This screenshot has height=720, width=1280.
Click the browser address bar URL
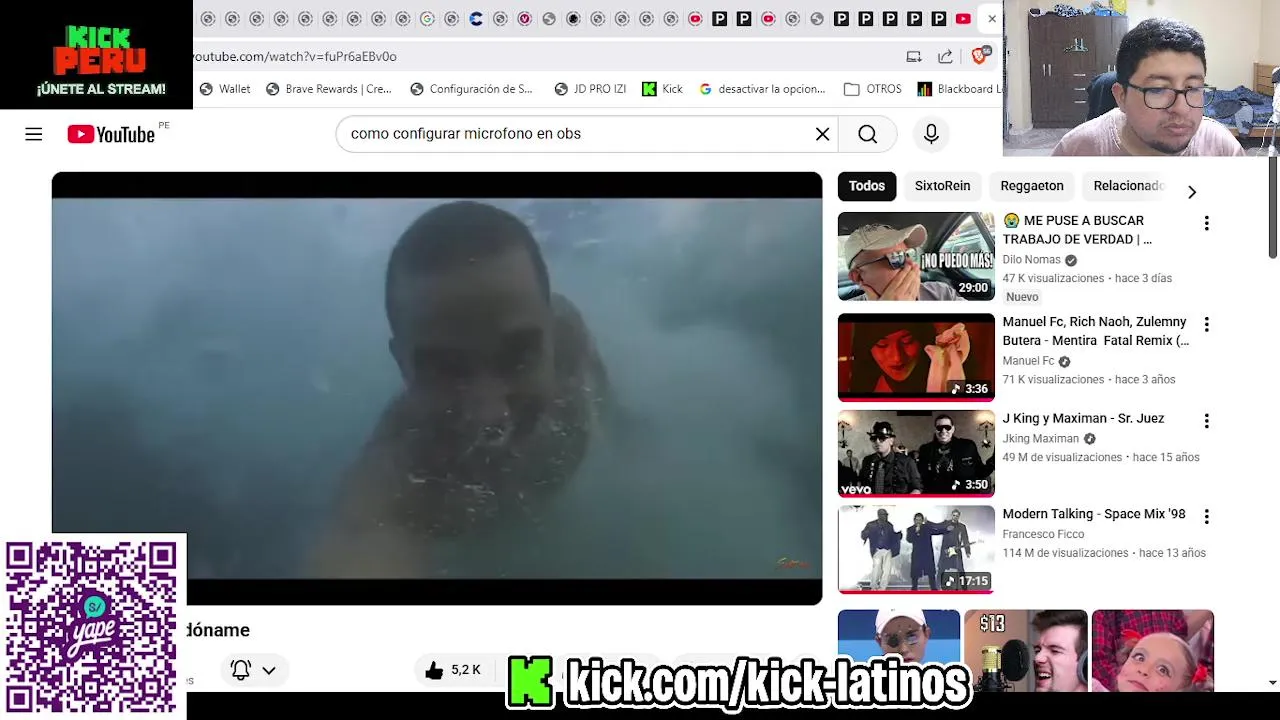295,56
